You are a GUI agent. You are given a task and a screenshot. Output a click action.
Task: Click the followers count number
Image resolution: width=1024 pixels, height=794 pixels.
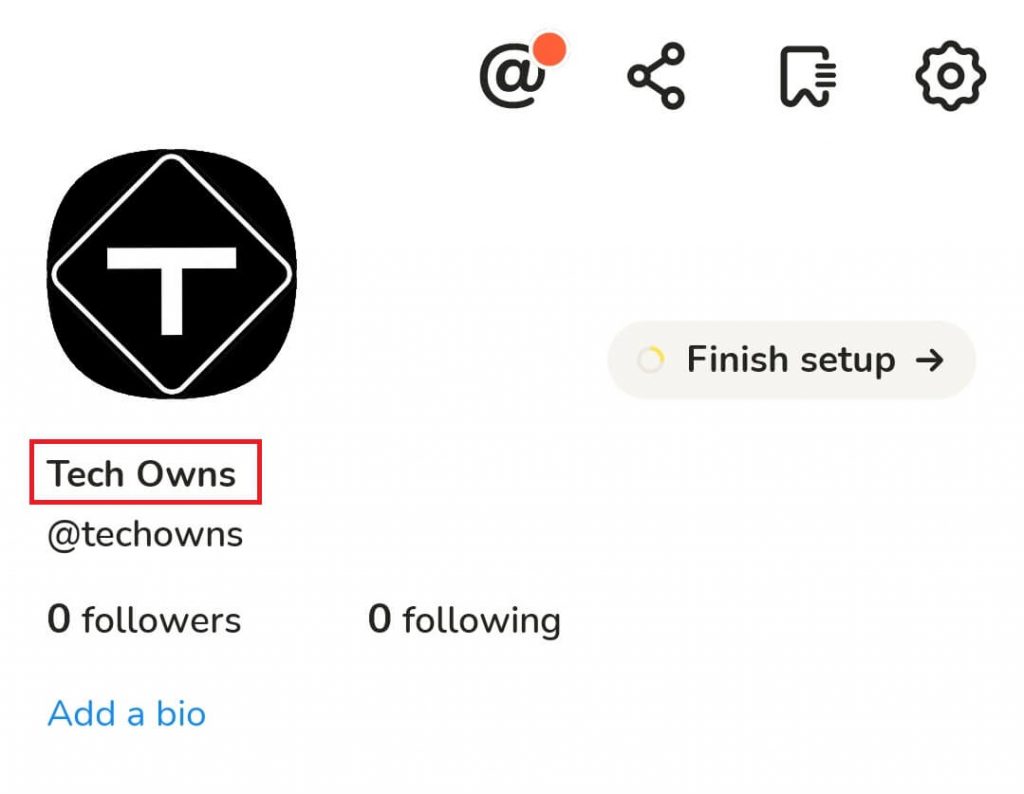[59, 618]
